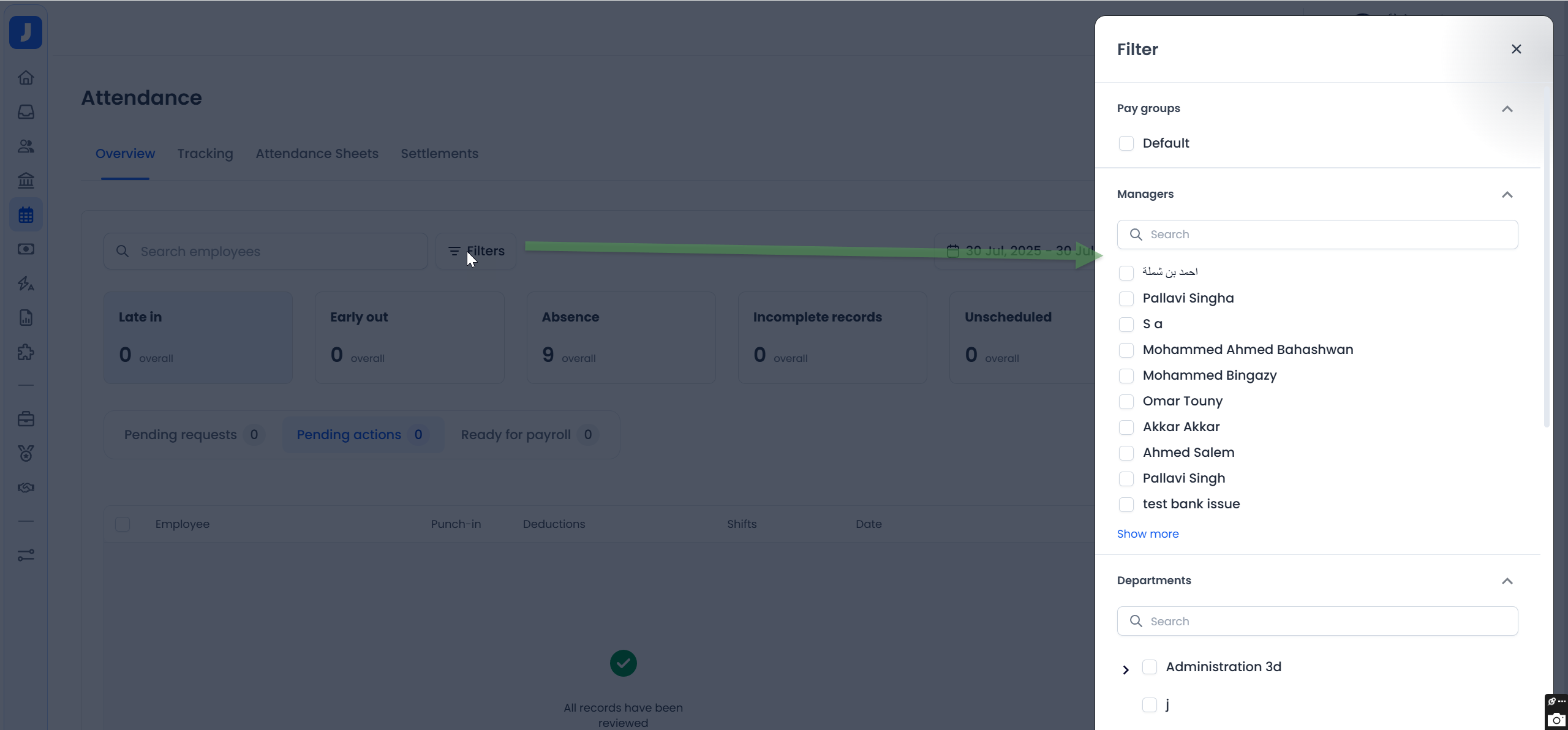1568x730 pixels.
Task: Click the home icon in sidebar
Action: 26,78
